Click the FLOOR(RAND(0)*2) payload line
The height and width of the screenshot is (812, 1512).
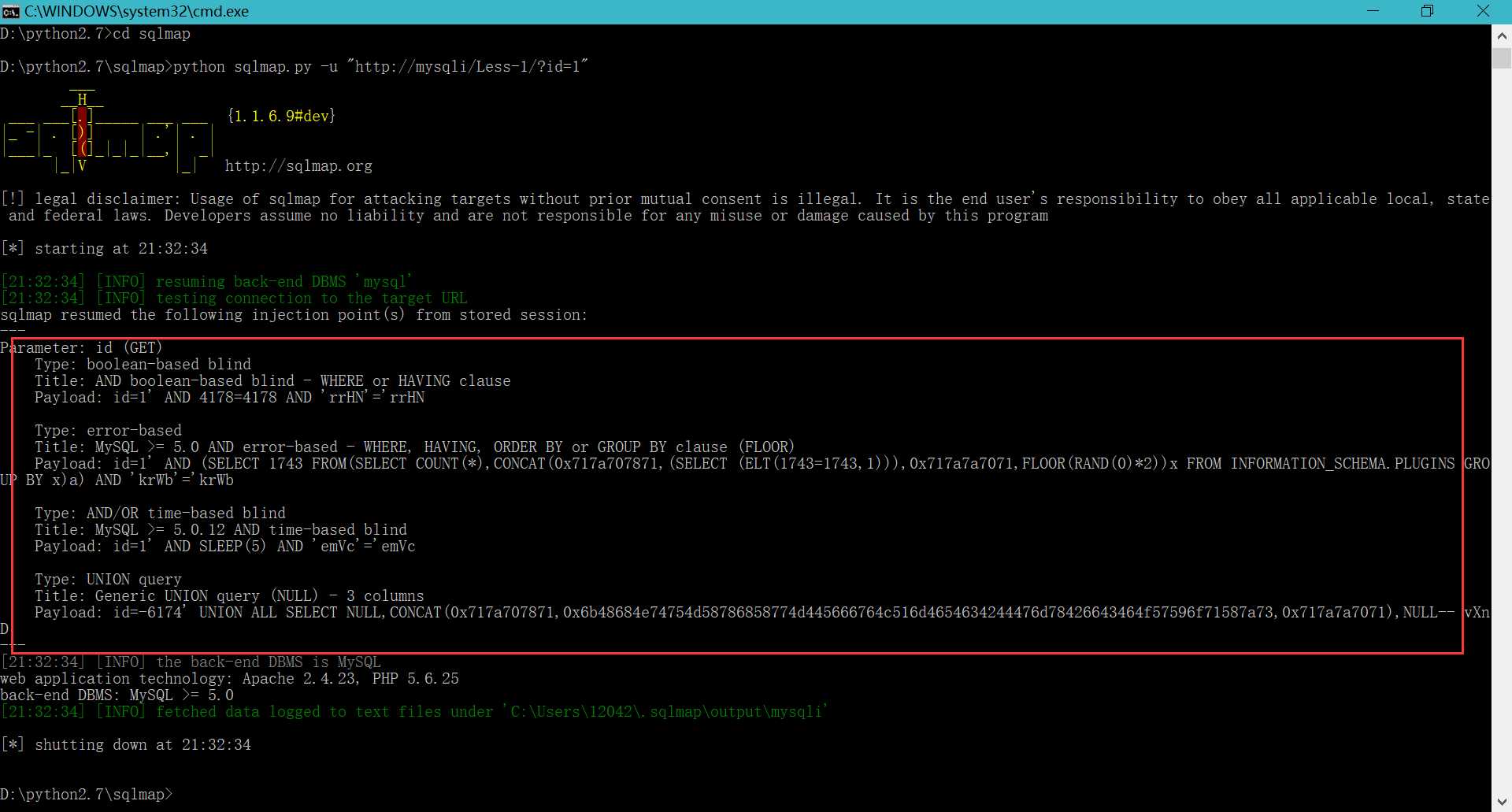click(x=745, y=472)
